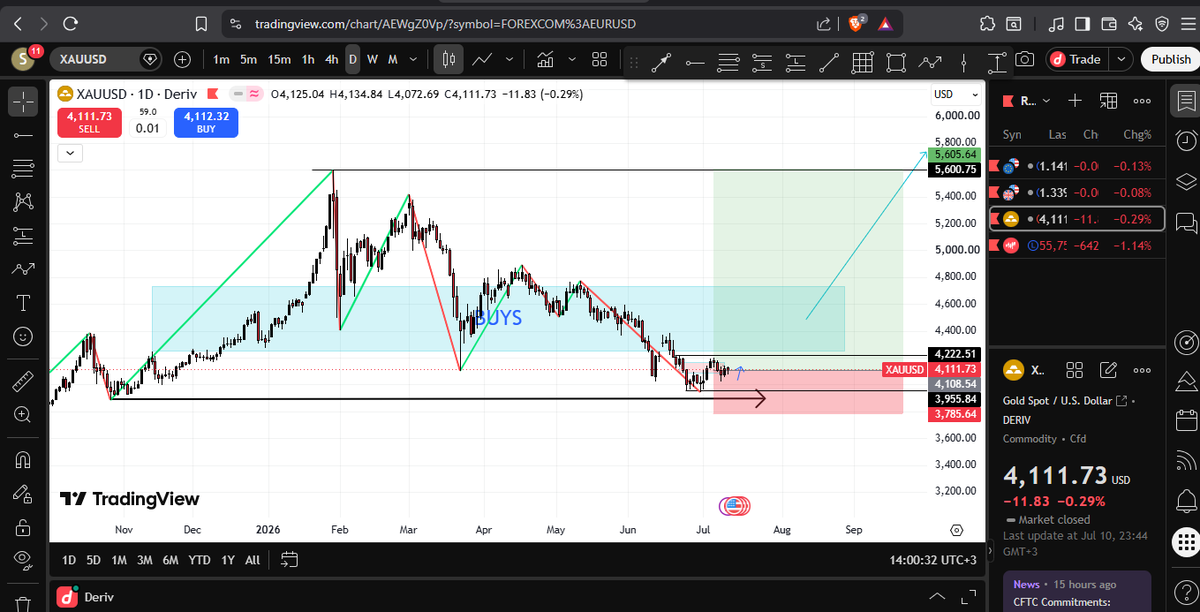Open the Deriv trading panel tab
Viewport: 1200px width, 612px height.
coord(86,597)
